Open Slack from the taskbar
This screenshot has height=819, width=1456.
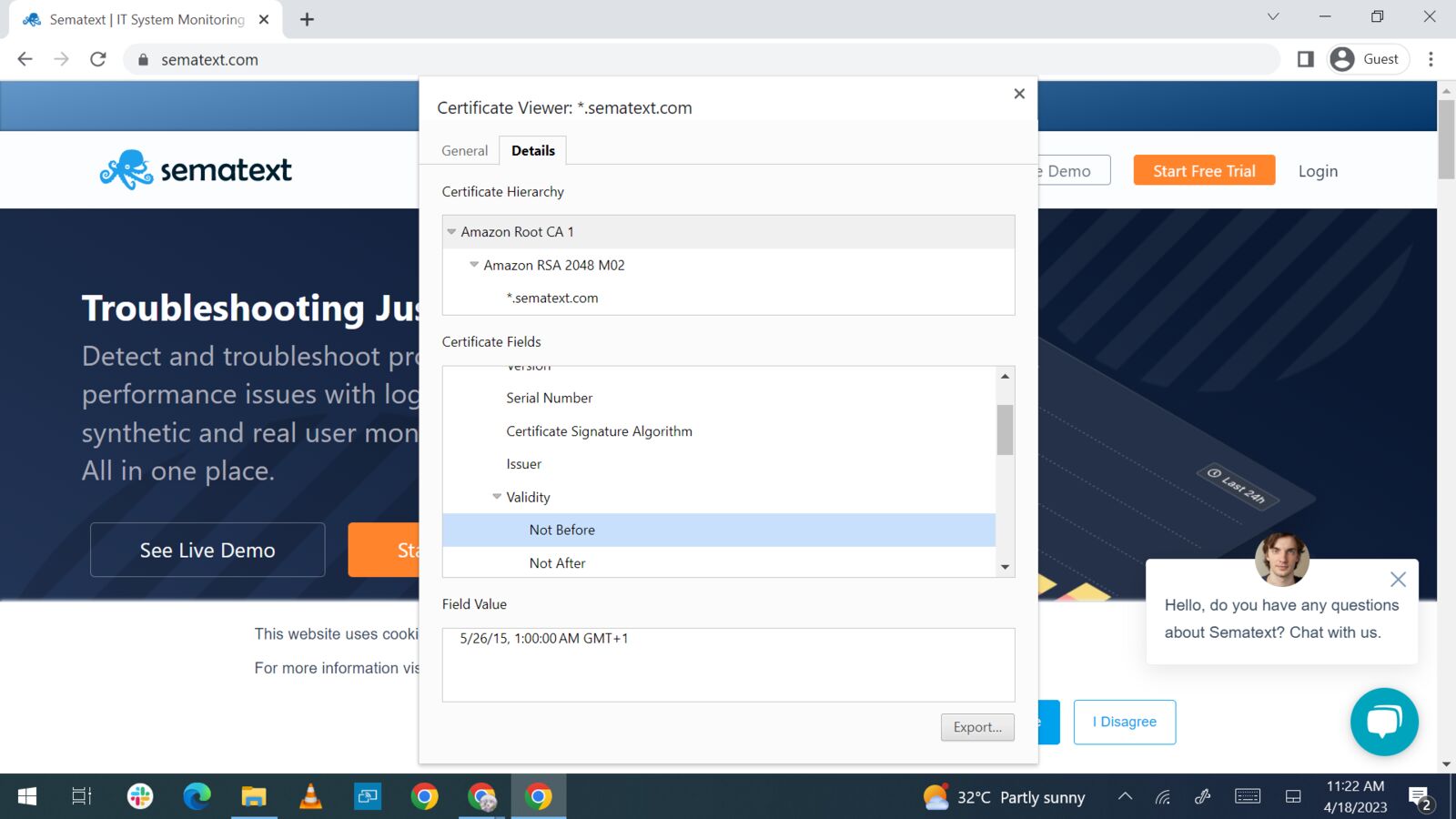tap(140, 797)
